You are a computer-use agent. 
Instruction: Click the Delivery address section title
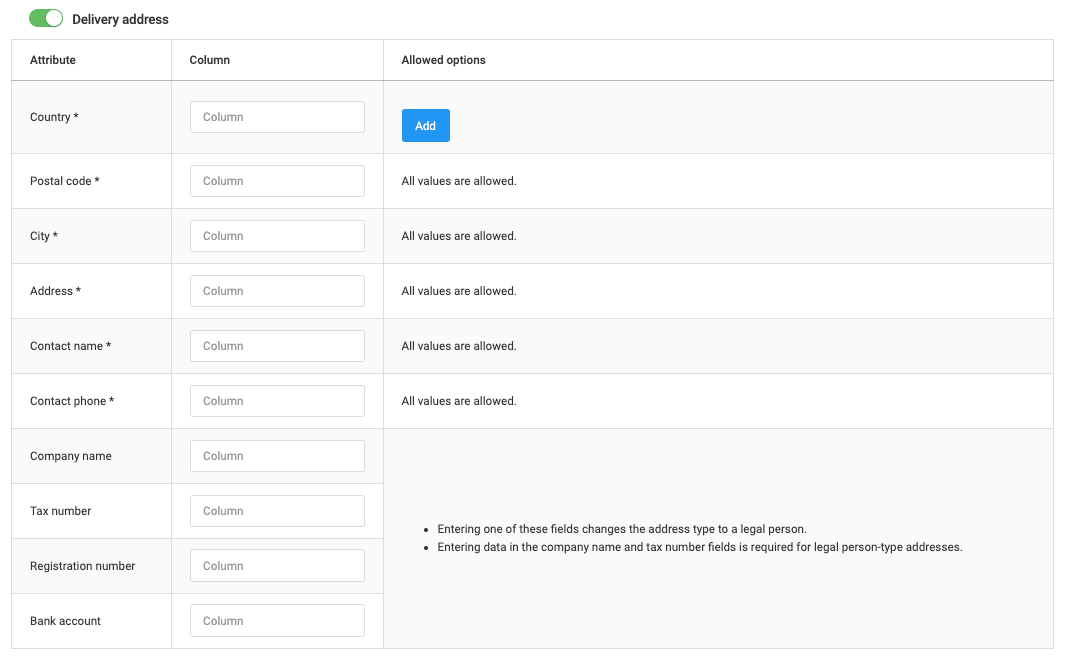(x=120, y=18)
